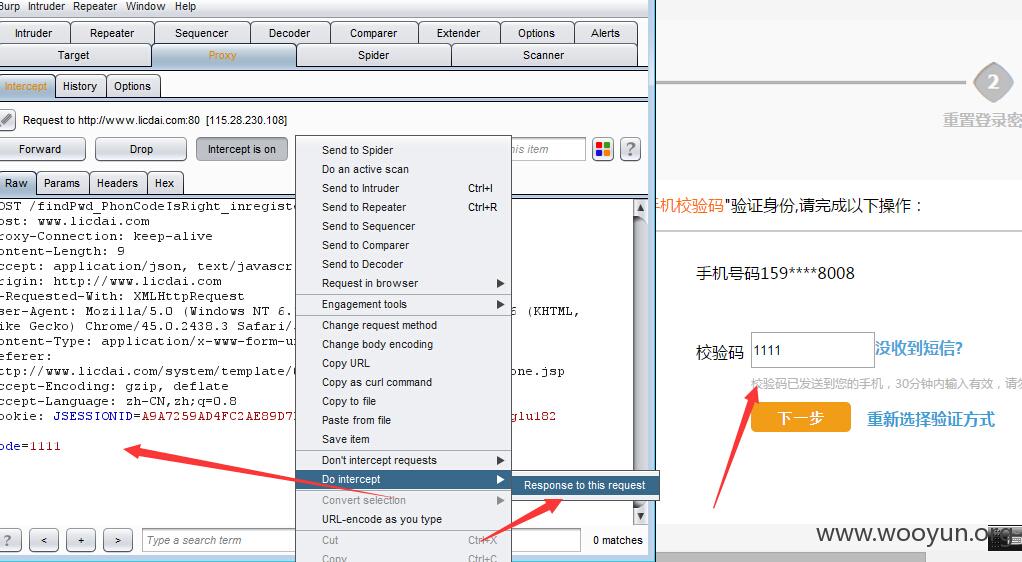This screenshot has height=562, width=1022.
Task: Switch to the Hex tab
Action: coord(164,183)
